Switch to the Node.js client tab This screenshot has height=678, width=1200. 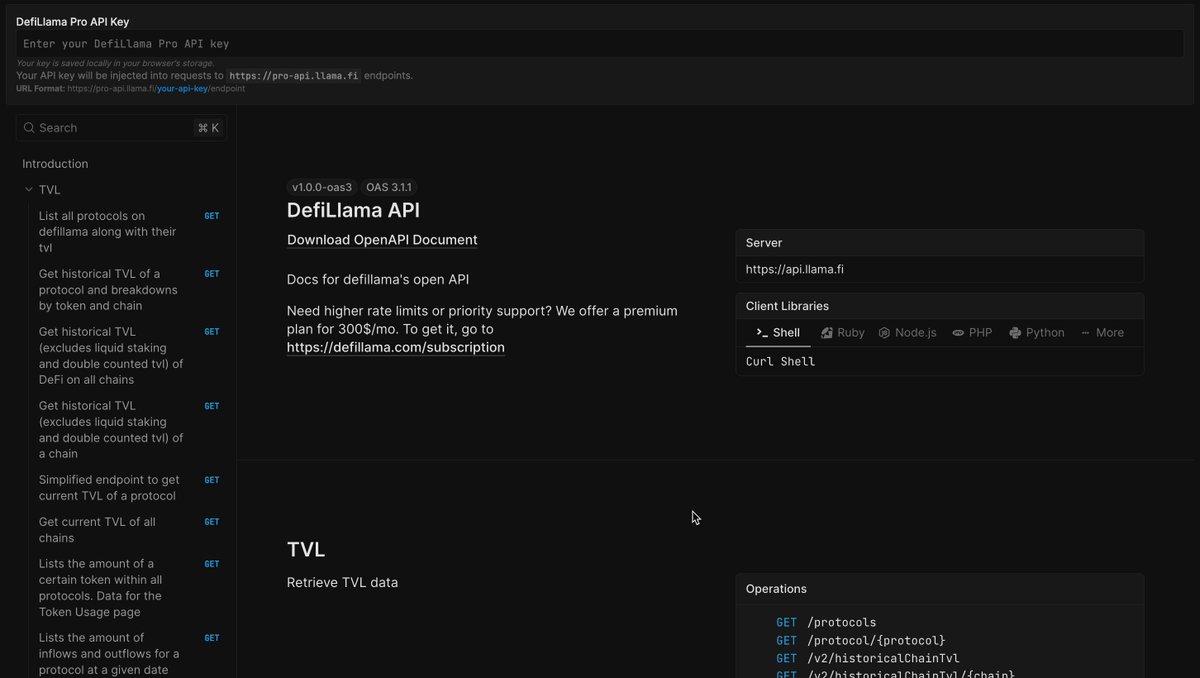tap(907, 333)
